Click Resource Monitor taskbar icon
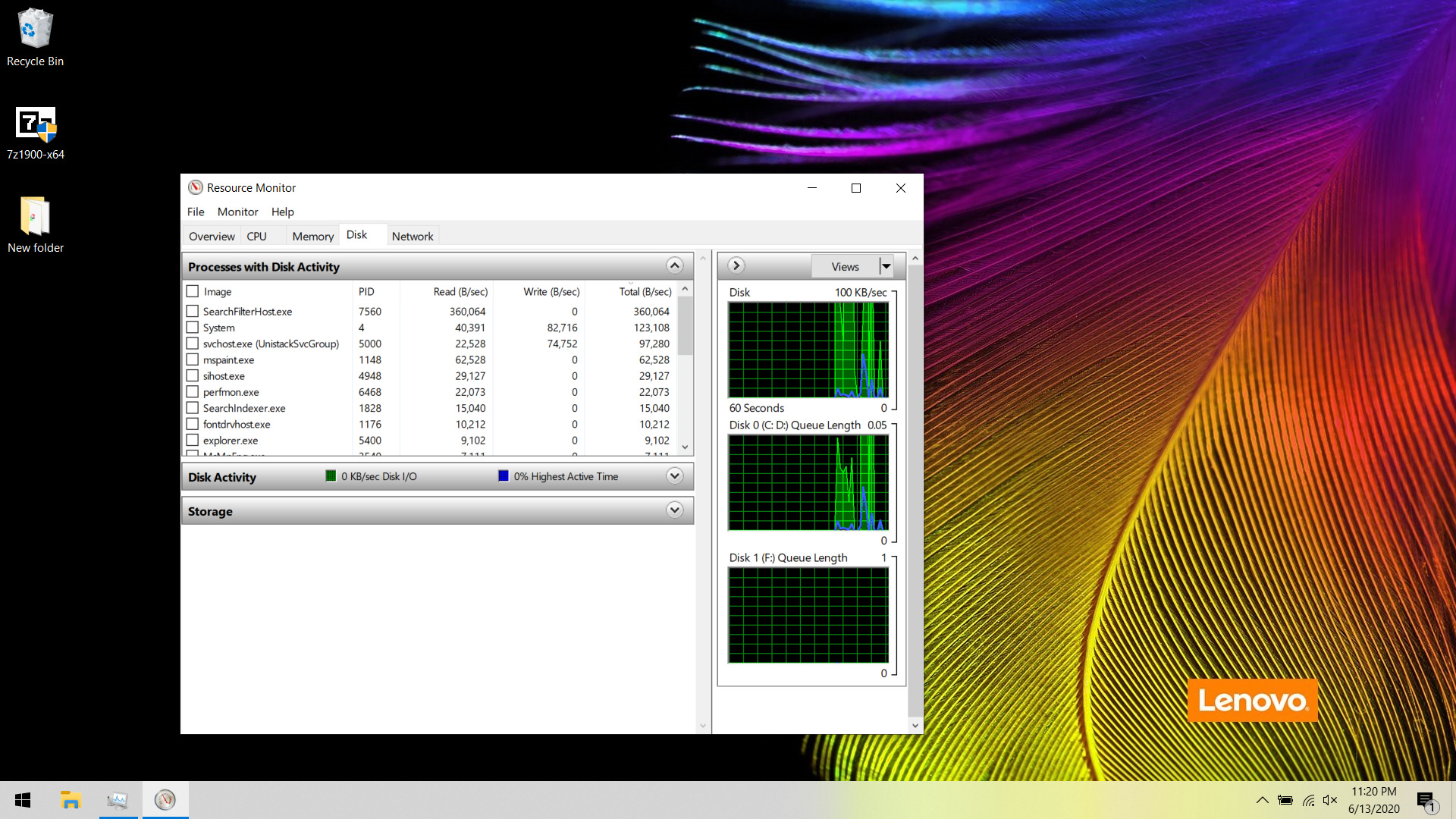This screenshot has width=1456, height=819. 165,800
